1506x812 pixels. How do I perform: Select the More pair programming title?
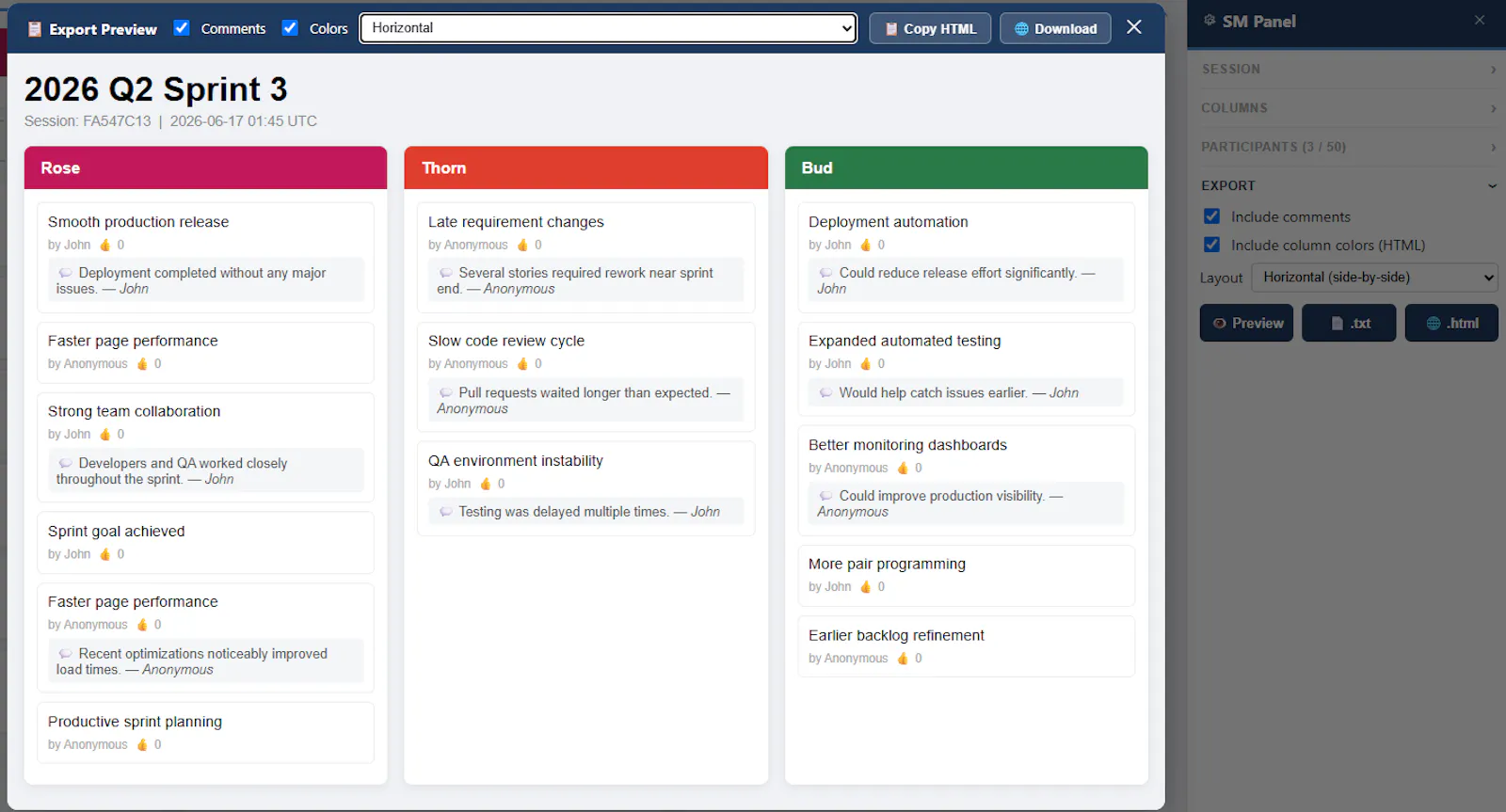tap(887, 564)
